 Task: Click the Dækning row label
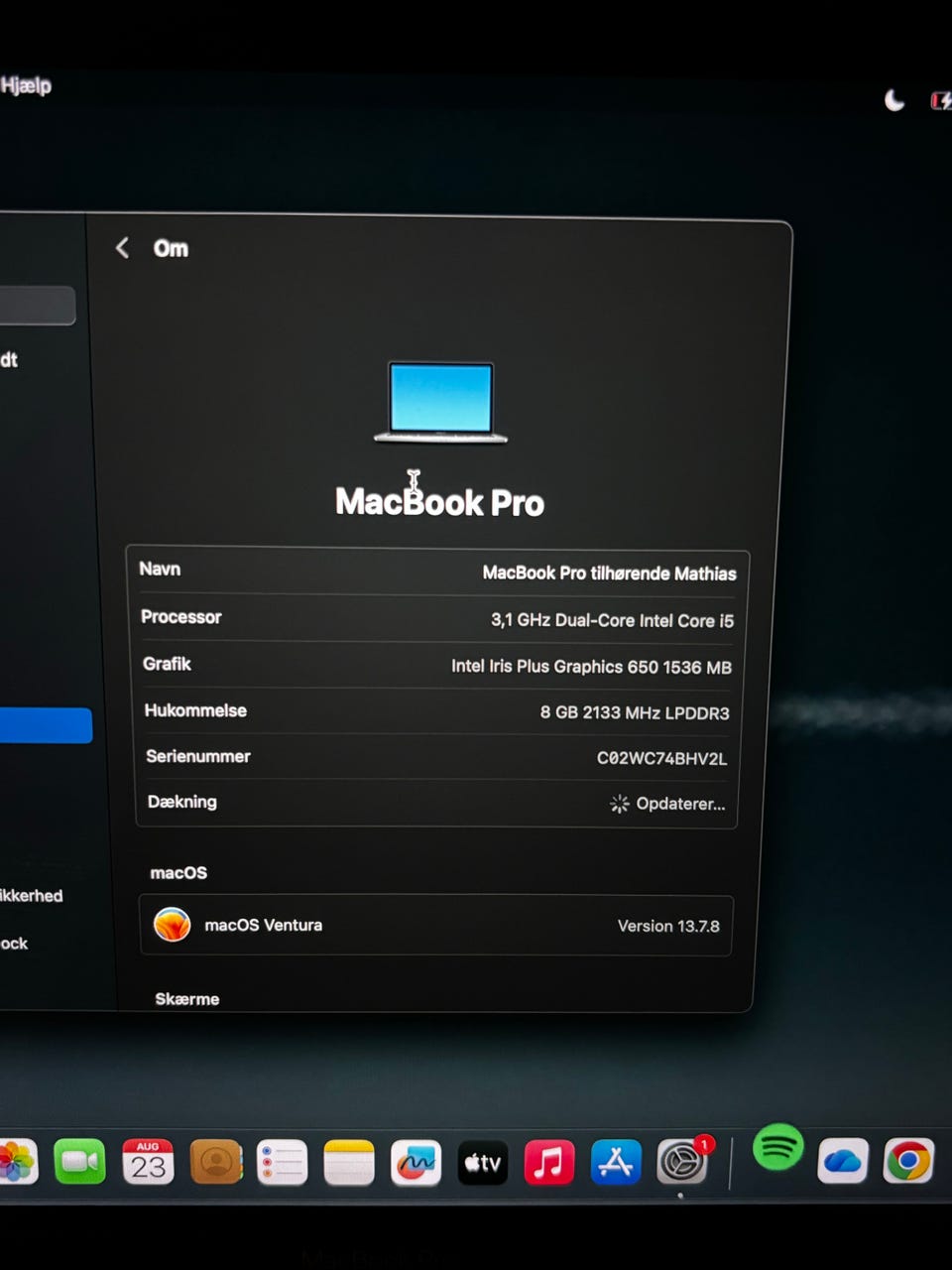pos(182,802)
